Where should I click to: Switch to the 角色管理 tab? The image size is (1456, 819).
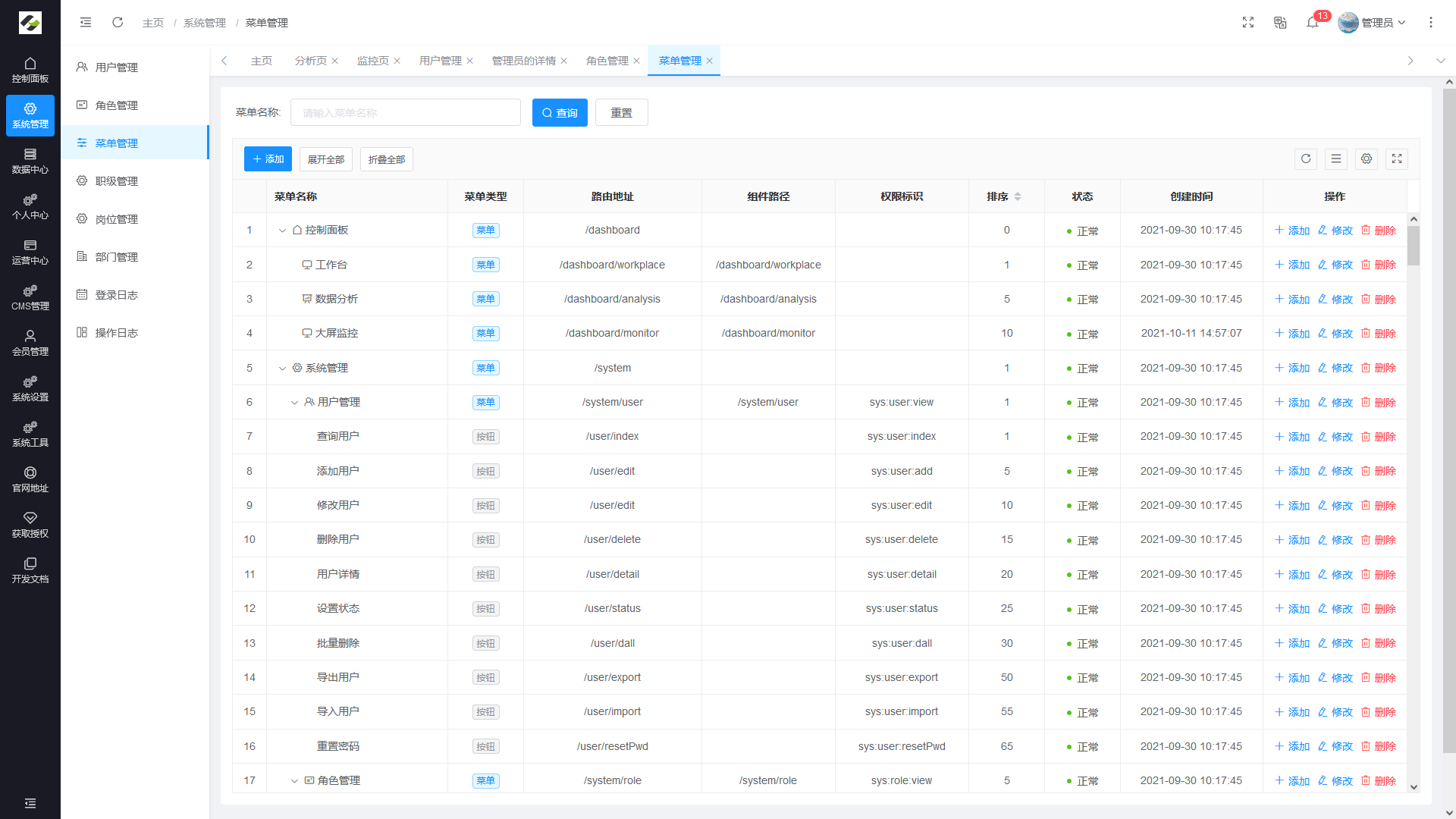607,61
